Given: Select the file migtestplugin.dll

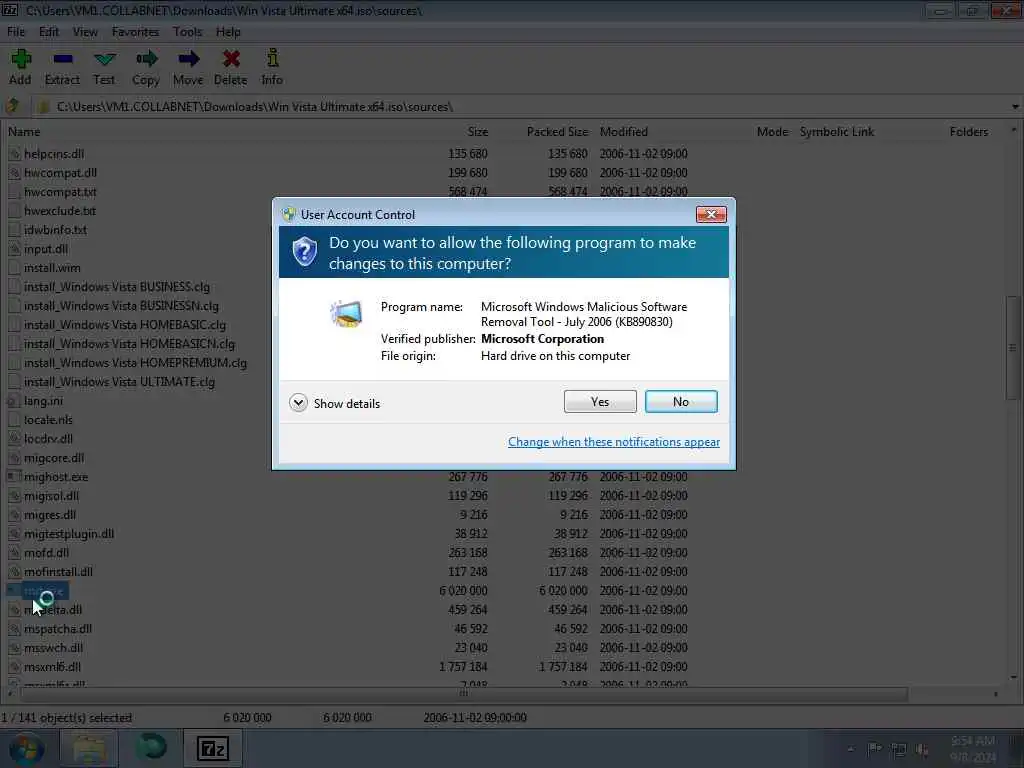Looking at the screenshot, I should 69,534.
